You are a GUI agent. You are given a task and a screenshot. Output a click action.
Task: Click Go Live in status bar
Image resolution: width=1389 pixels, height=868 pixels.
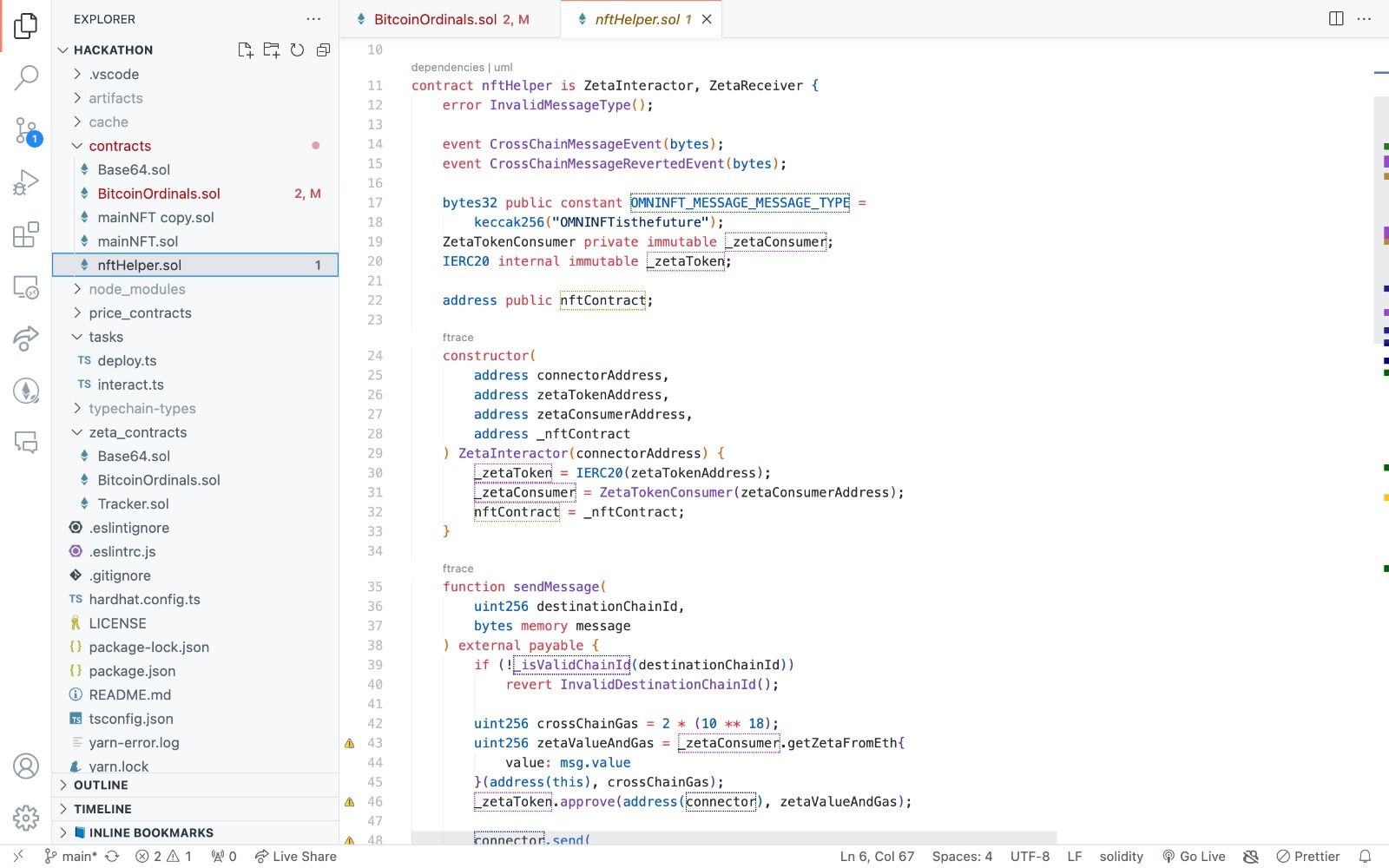(1194, 856)
